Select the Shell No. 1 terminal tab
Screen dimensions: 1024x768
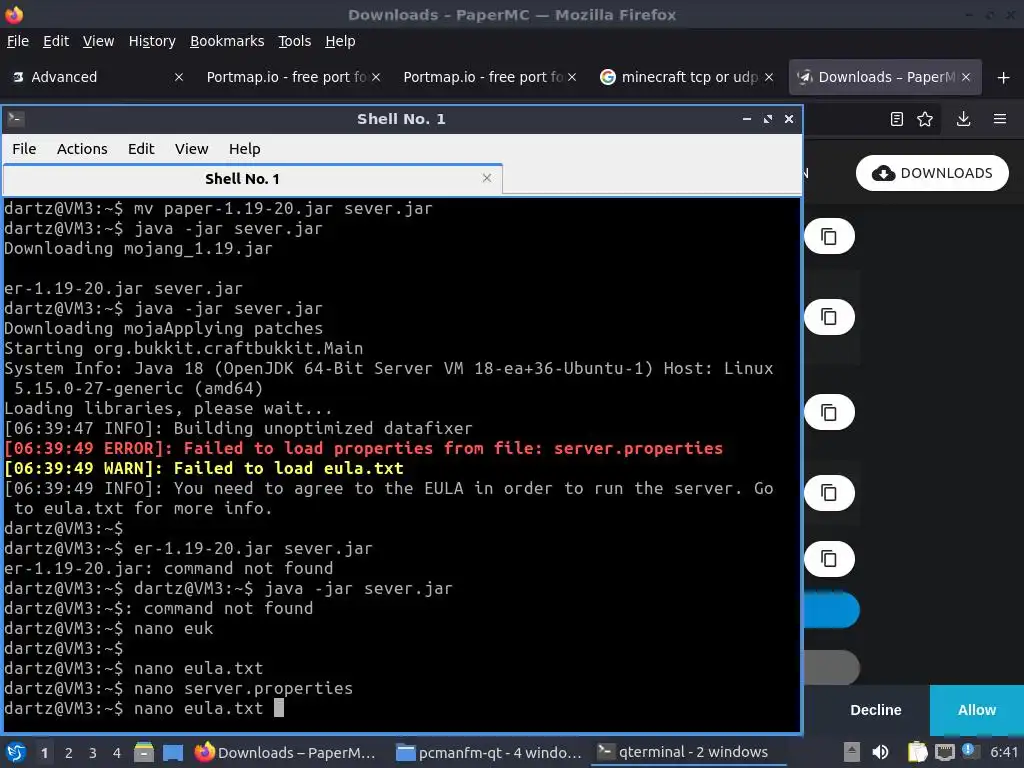(x=253, y=178)
